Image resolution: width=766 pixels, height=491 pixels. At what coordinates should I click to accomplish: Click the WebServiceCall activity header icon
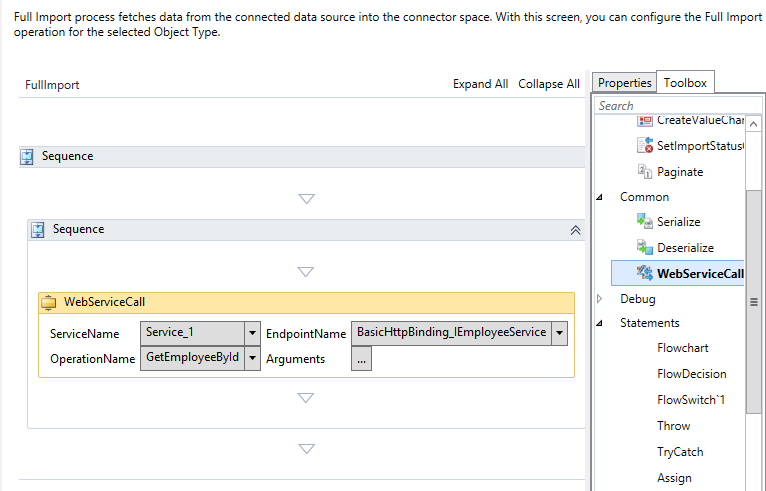(x=49, y=301)
